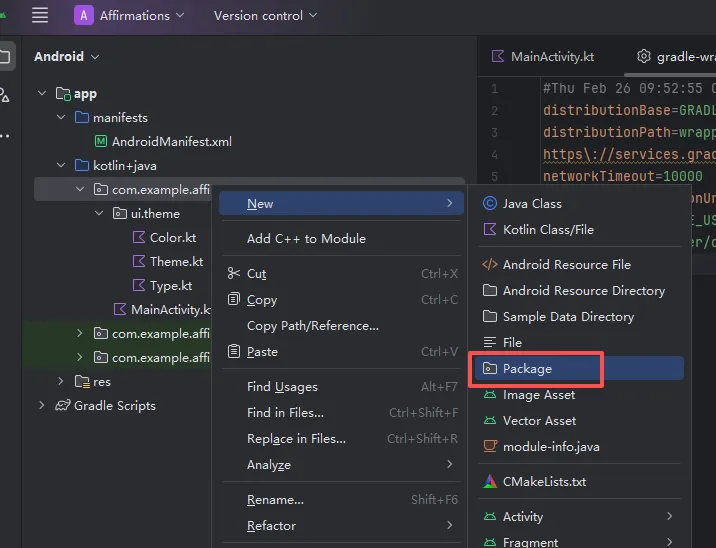Viewport: 716px width, 548px height.
Task: Open the Color.kt file
Action: coord(172,238)
